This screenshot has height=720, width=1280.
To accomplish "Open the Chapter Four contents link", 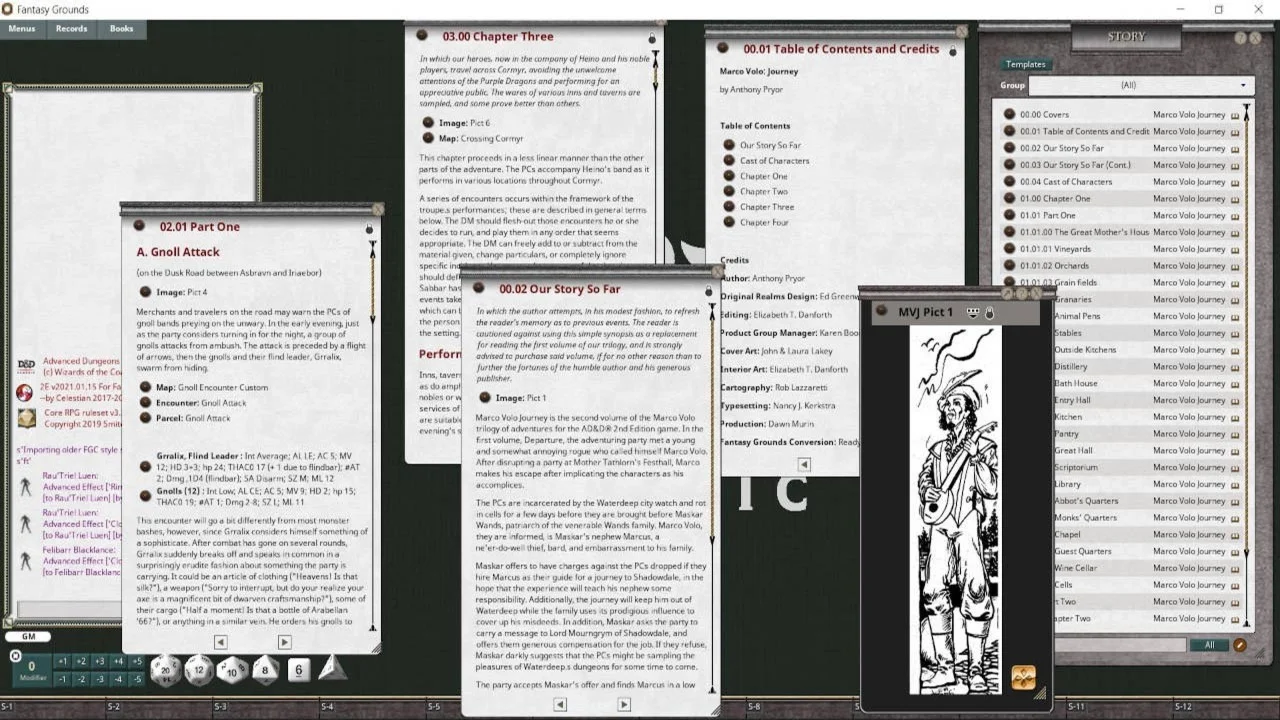I will (729, 222).
